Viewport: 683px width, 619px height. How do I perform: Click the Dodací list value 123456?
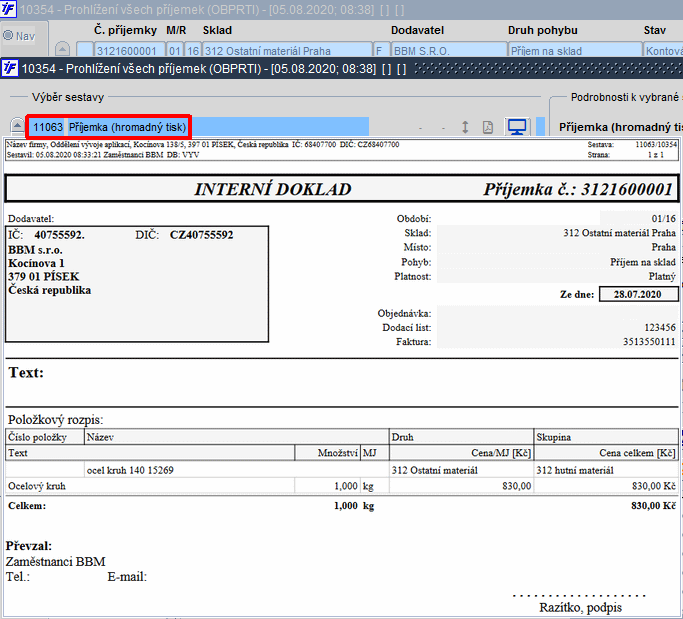point(659,327)
